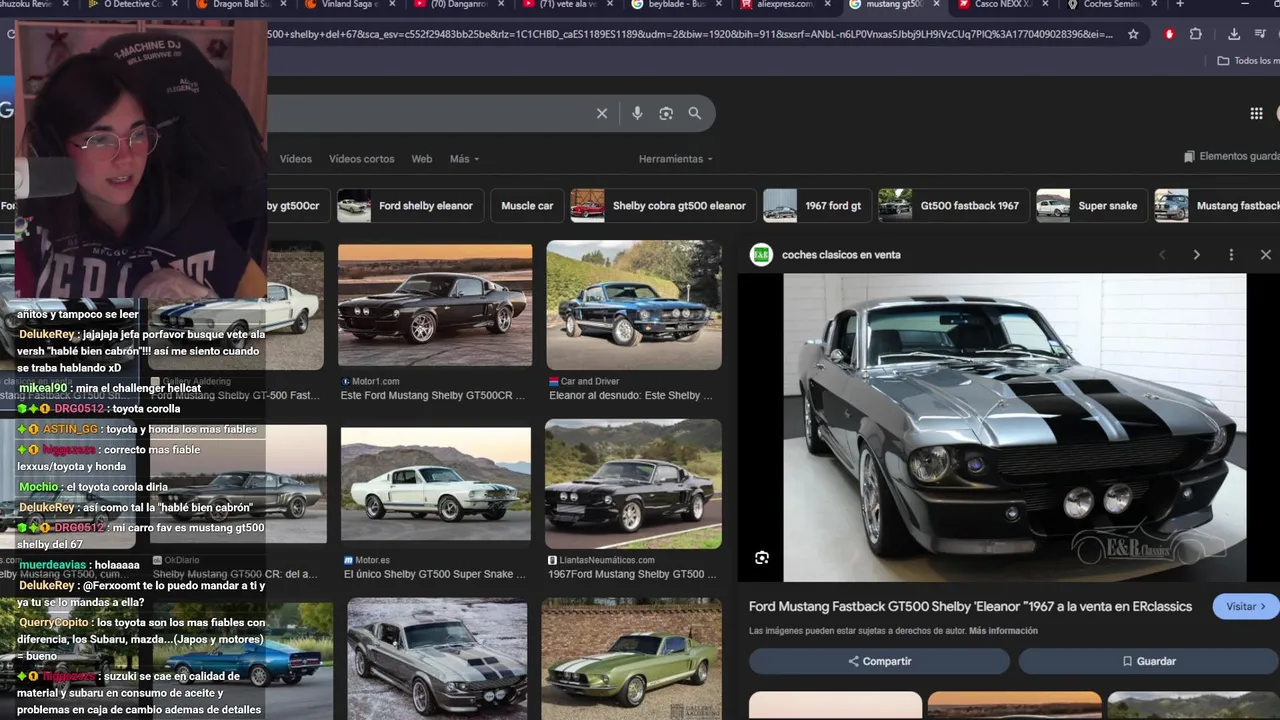Open the Más información copyright link

pos(1003,631)
